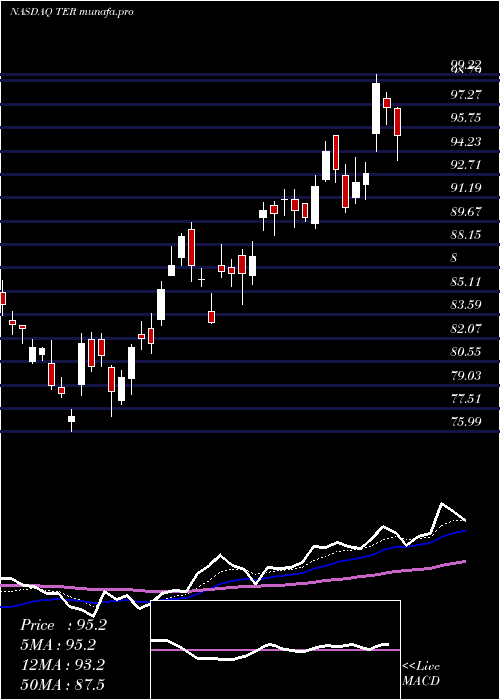Click the lowest white candle near 75.99
500x700 pixels.
point(71,419)
